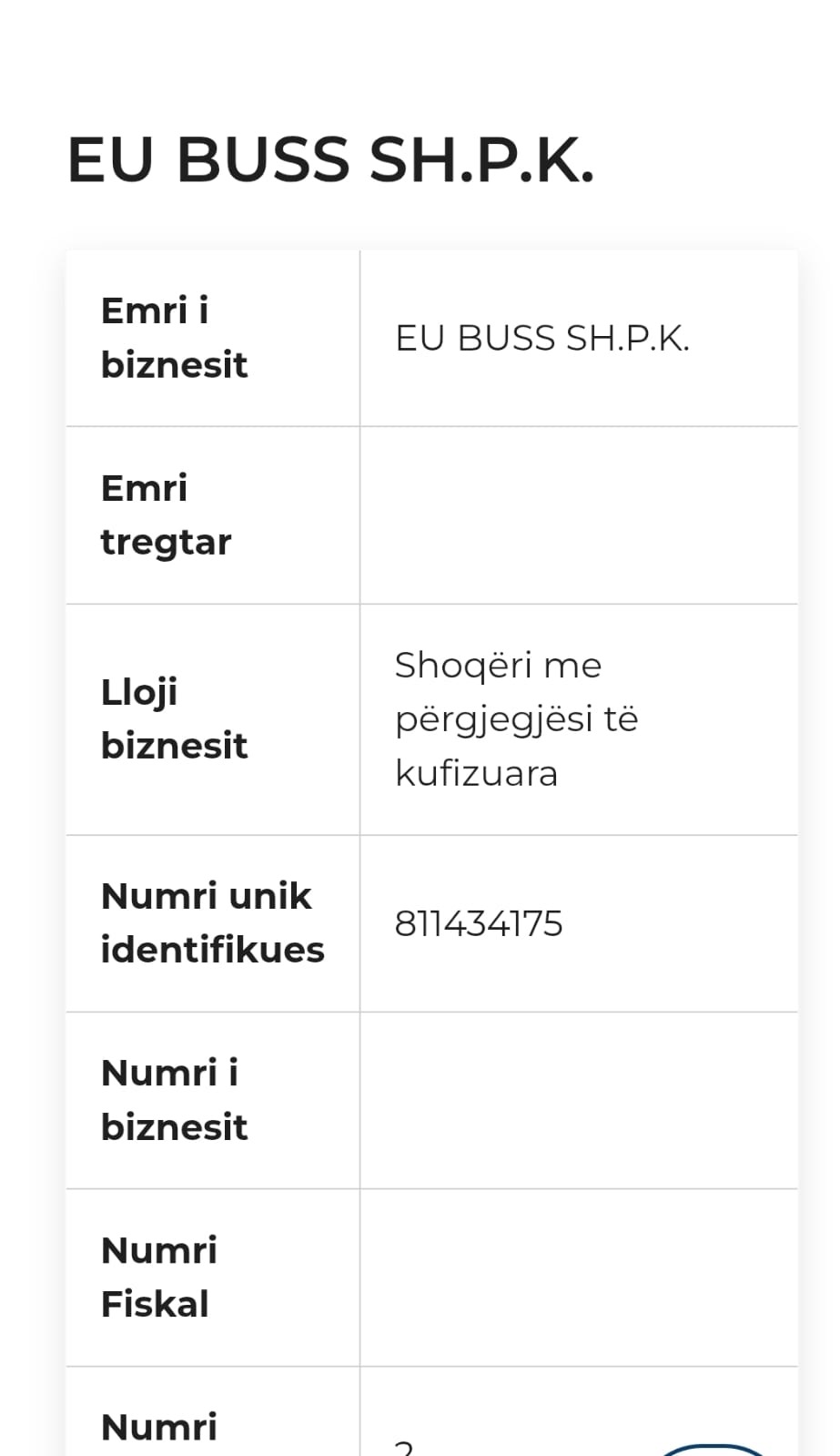840x1456 pixels.
Task: Click the 'Lloji biznesit' label
Action: (174, 718)
